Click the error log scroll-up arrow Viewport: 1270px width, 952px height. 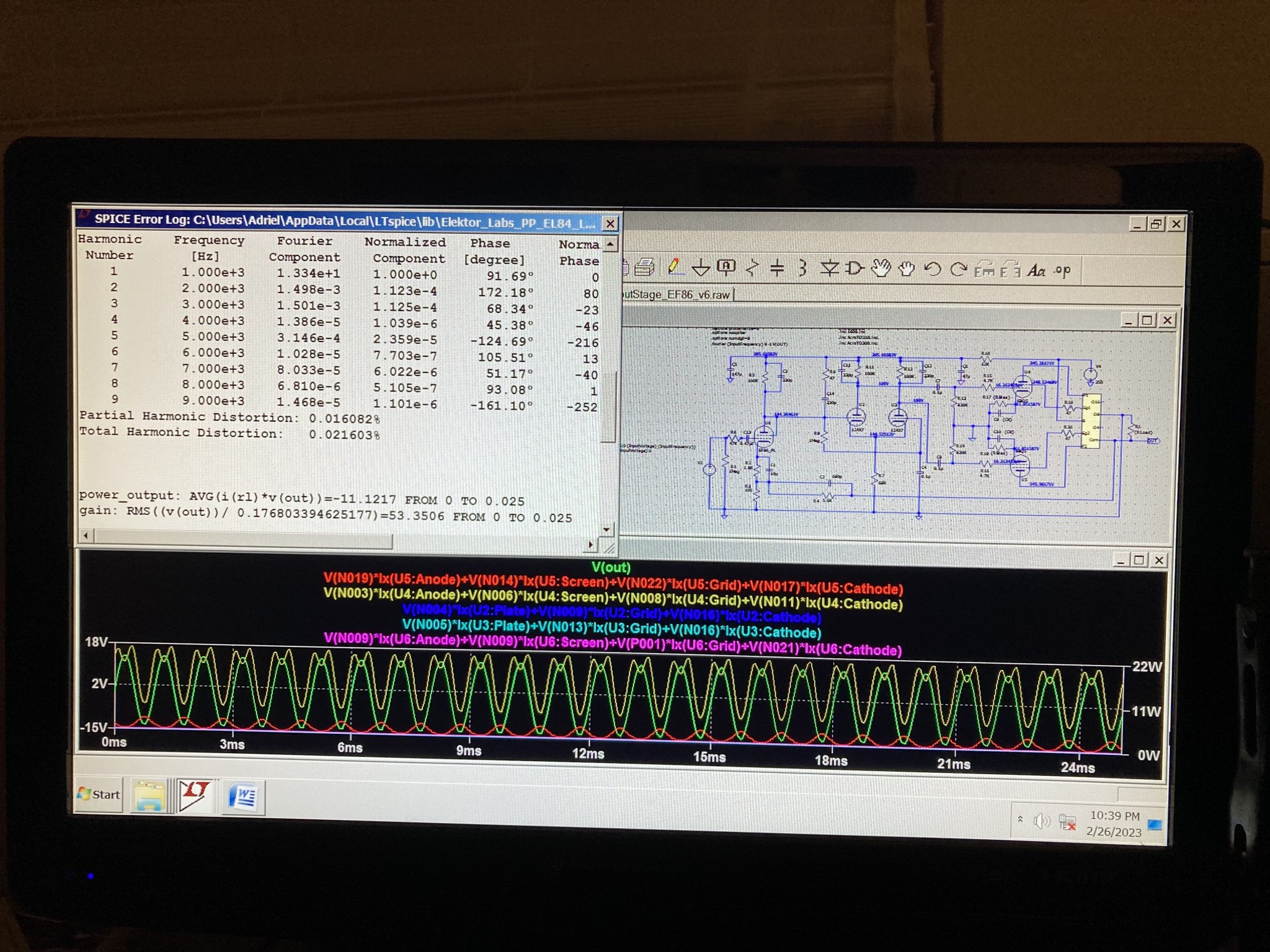610,244
